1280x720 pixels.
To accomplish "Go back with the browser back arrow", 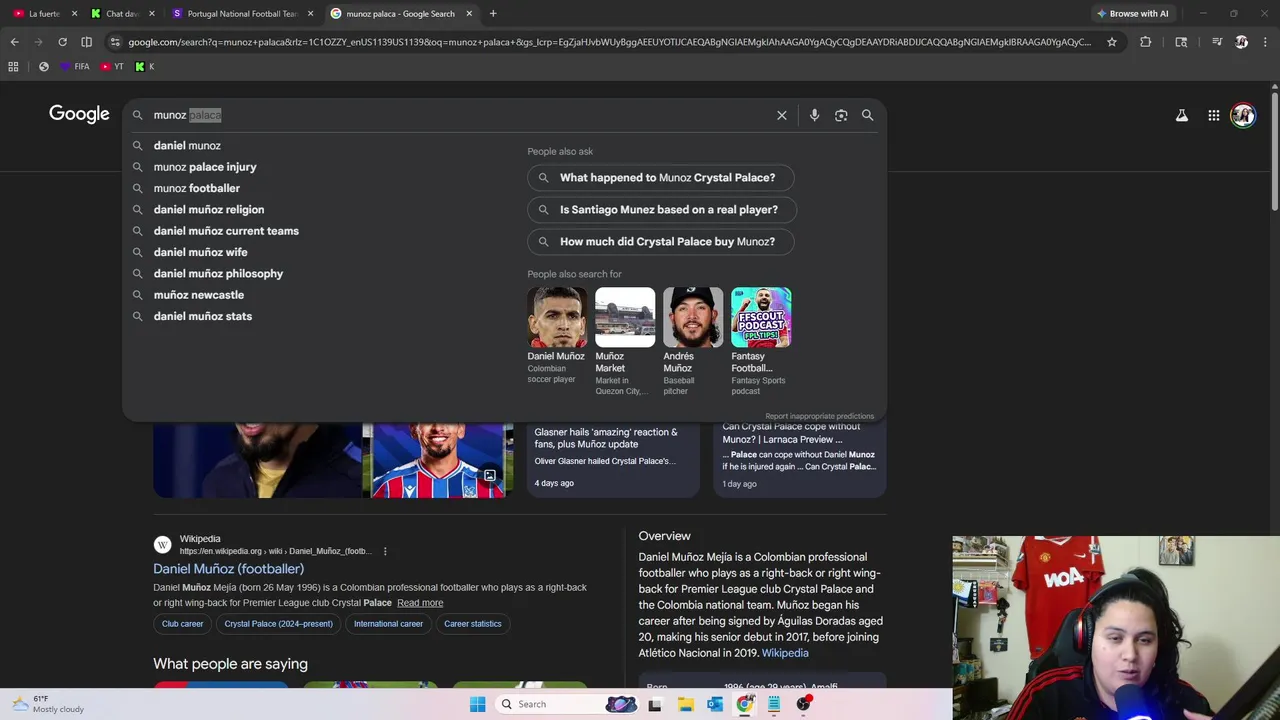I will (x=14, y=42).
